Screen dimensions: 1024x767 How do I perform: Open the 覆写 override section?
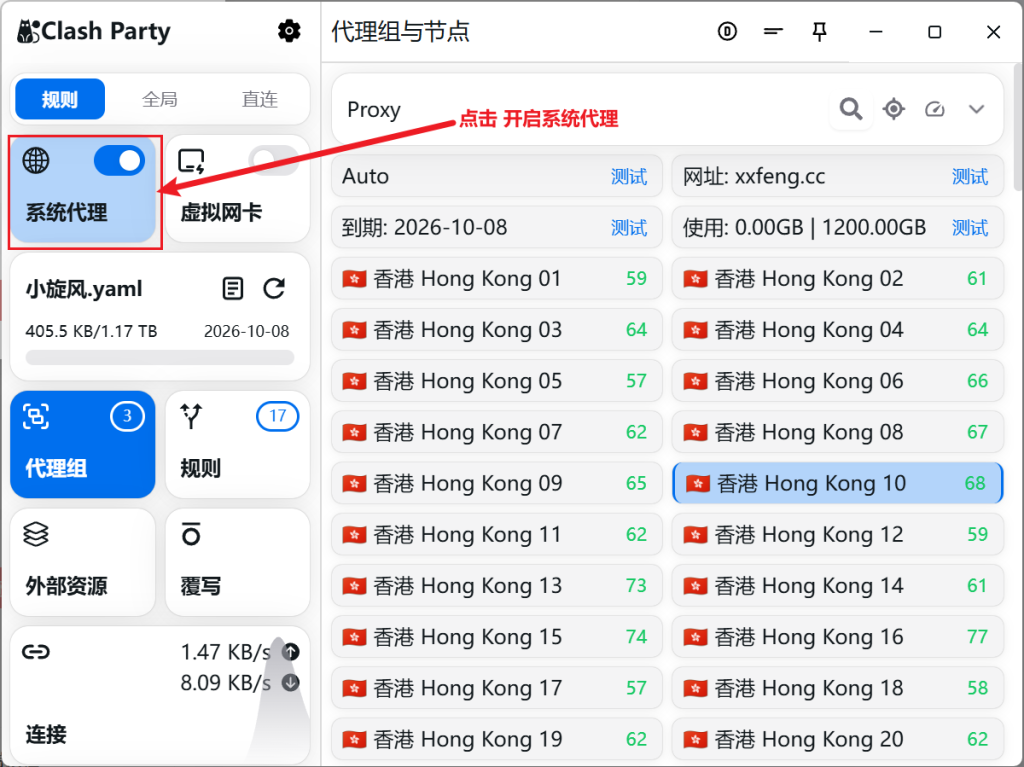pos(237,562)
